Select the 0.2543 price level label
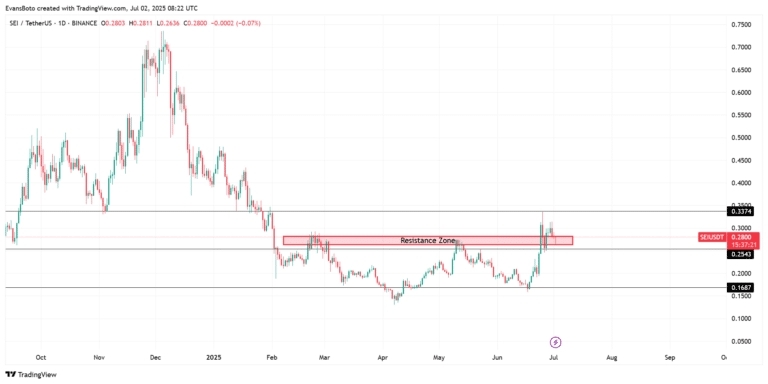The image size is (768, 384). tap(740, 255)
